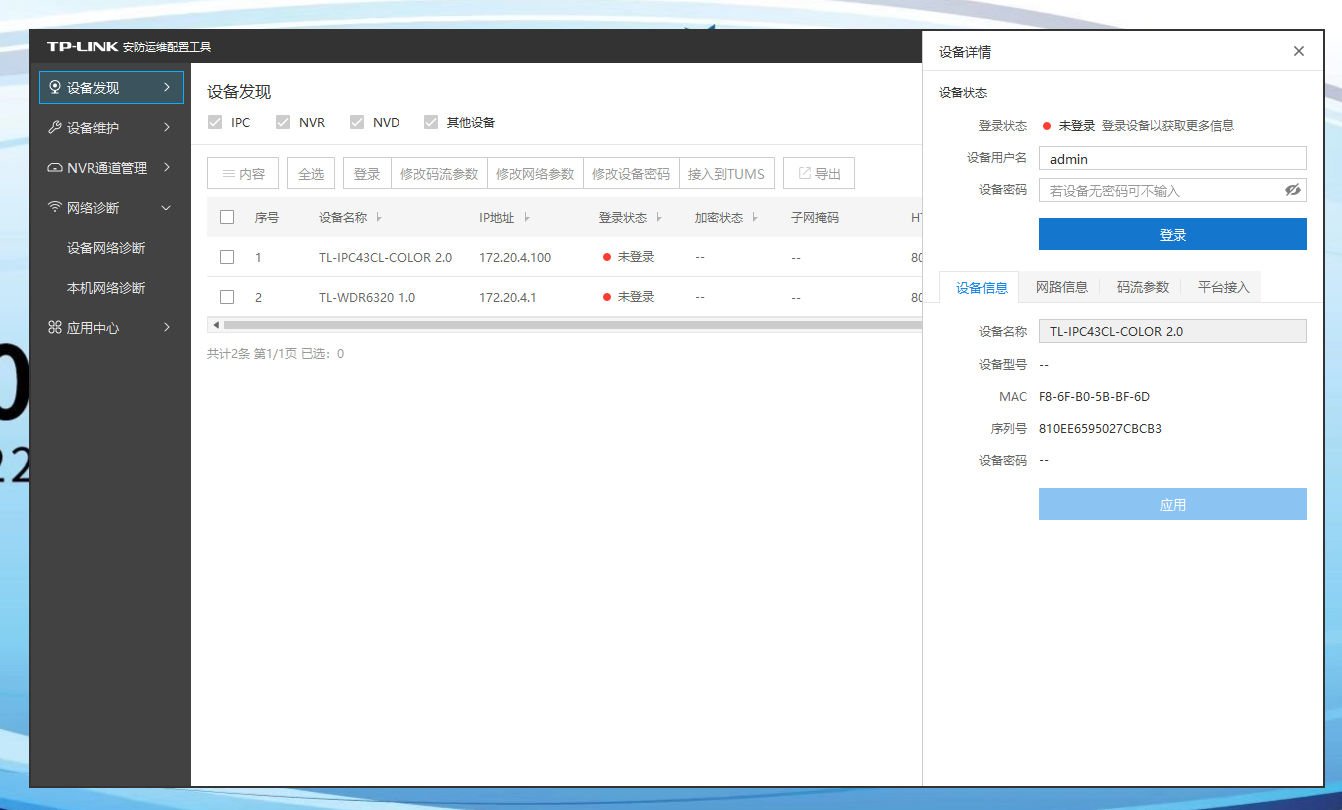Click 修改码流参数 button
The height and width of the screenshot is (810, 1342).
[x=439, y=174]
